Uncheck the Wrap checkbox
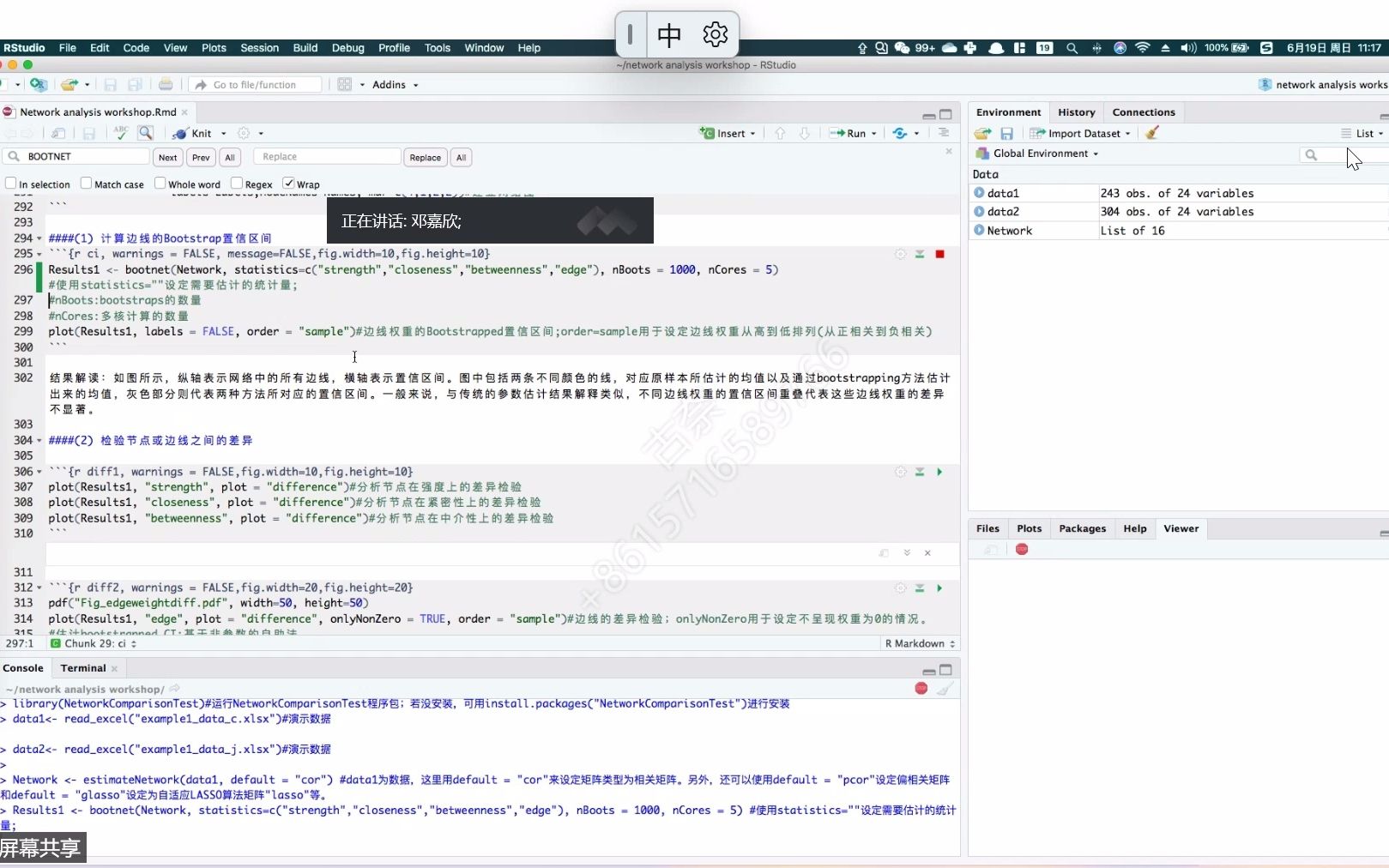The width and height of the screenshot is (1389, 868). 289,183
